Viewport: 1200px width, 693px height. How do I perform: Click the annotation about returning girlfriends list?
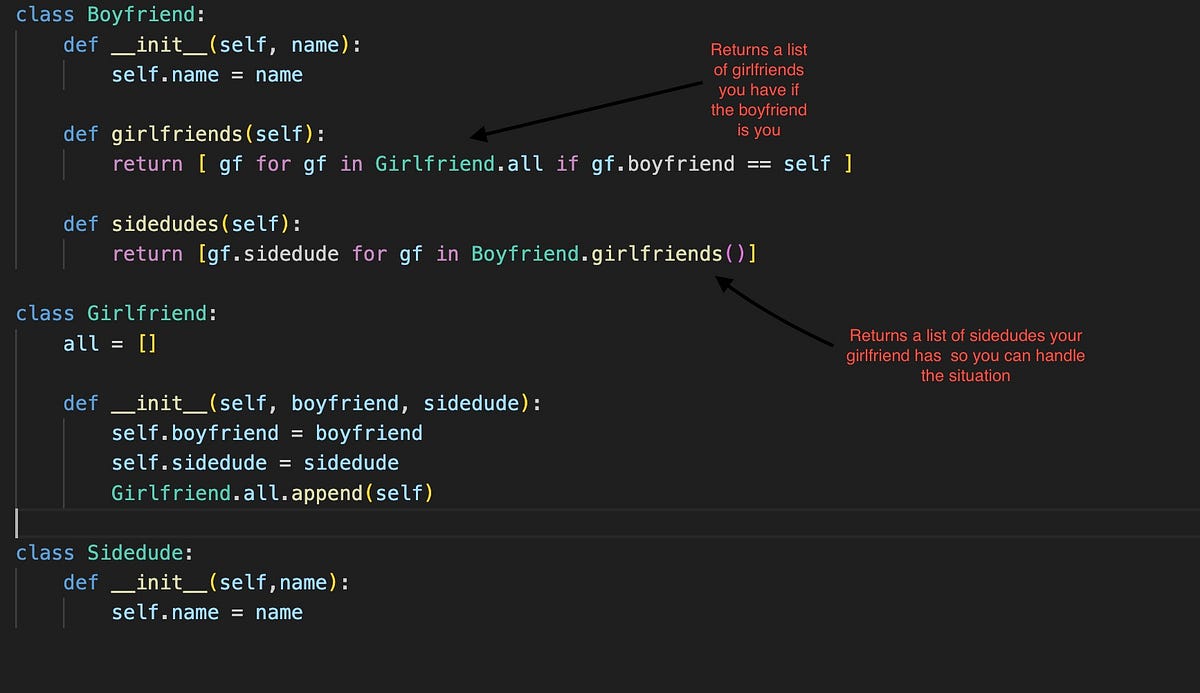tap(759, 90)
